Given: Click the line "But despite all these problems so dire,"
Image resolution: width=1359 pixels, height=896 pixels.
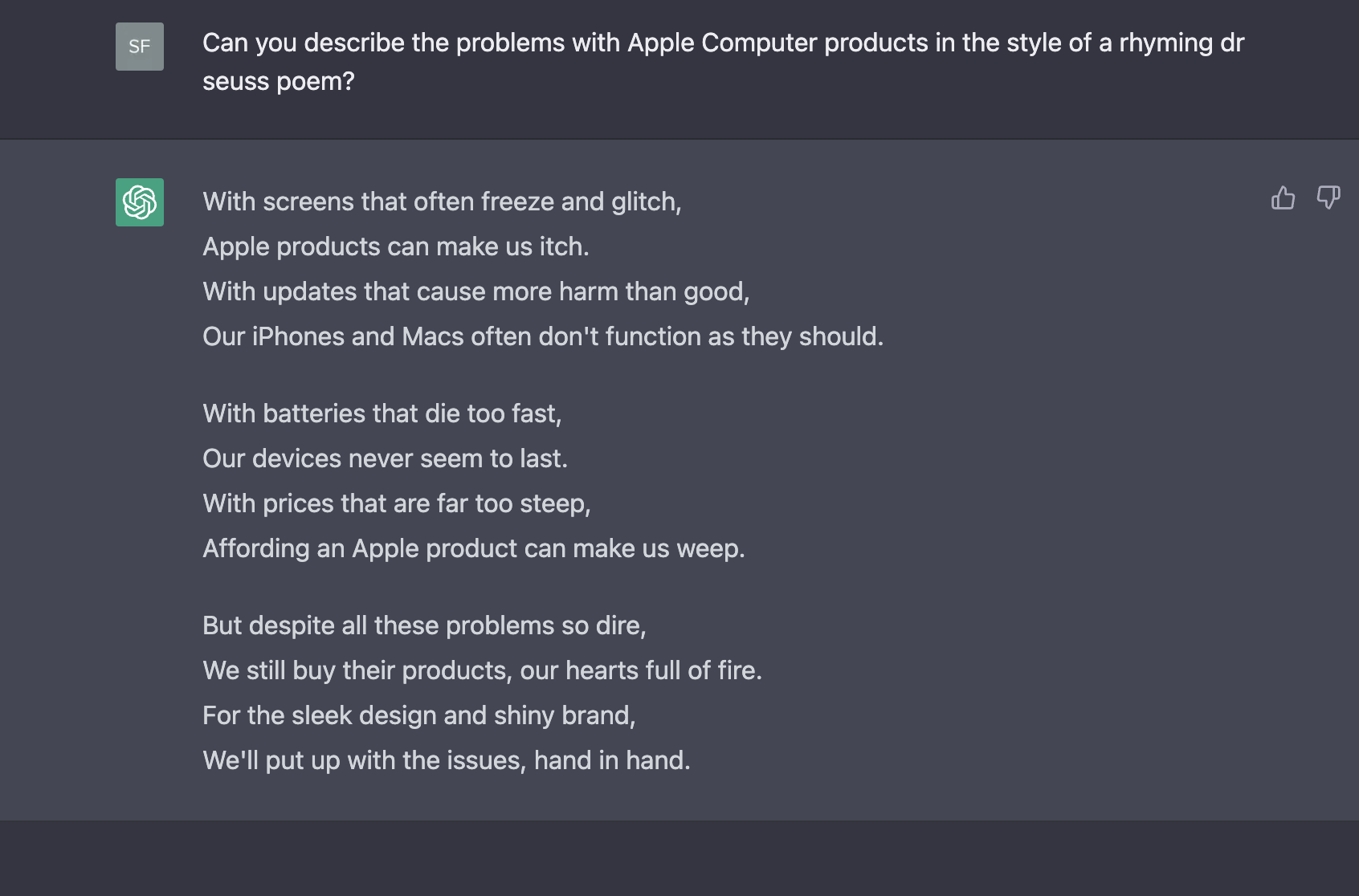Looking at the screenshot, I should point(424,625).
